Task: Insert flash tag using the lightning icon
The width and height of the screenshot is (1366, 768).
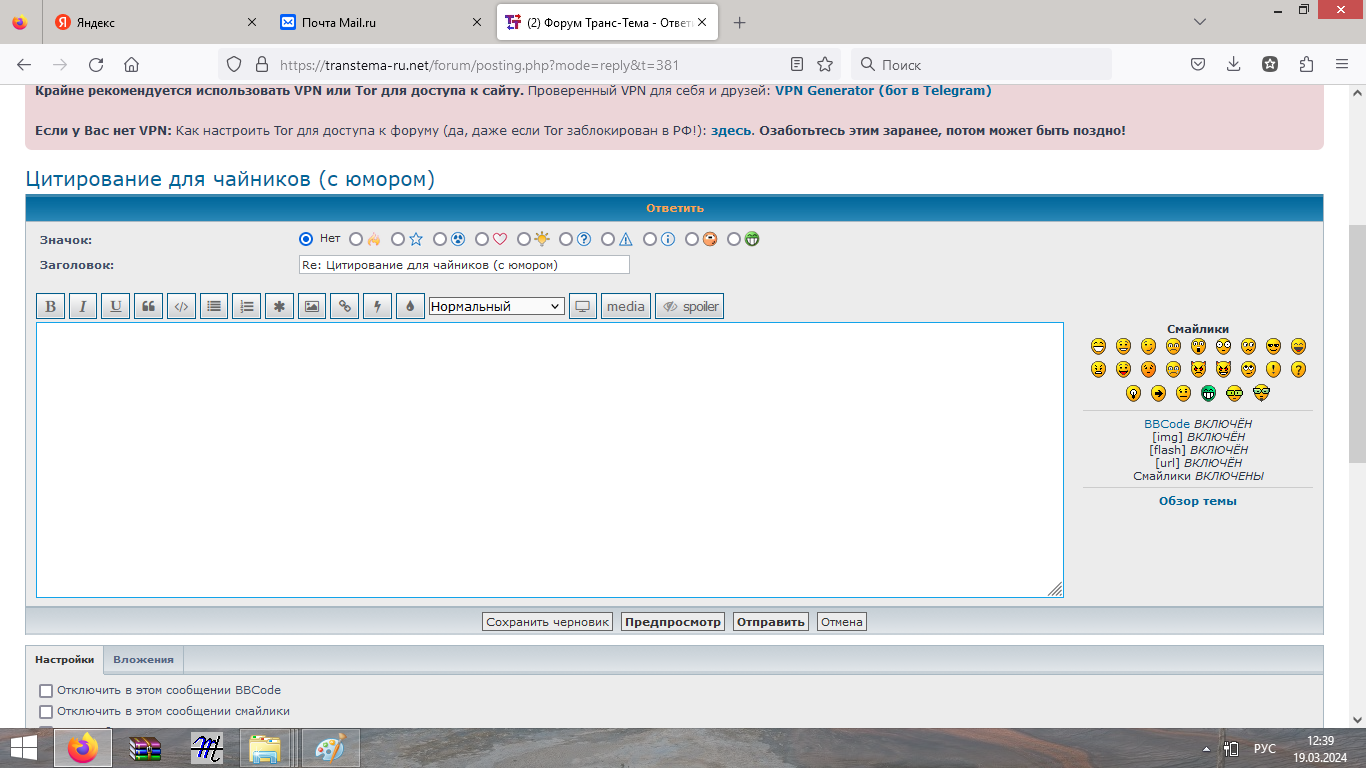Action: (377, 306)
